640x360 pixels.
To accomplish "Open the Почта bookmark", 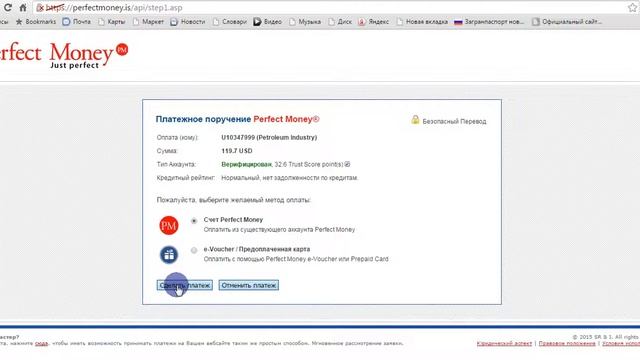I will tap(77, 22).
